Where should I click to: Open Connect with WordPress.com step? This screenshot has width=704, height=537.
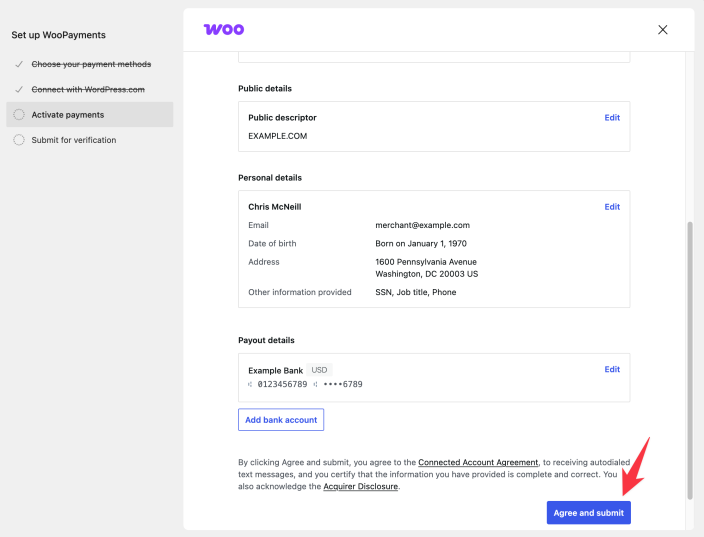click(x=88, y=89)
